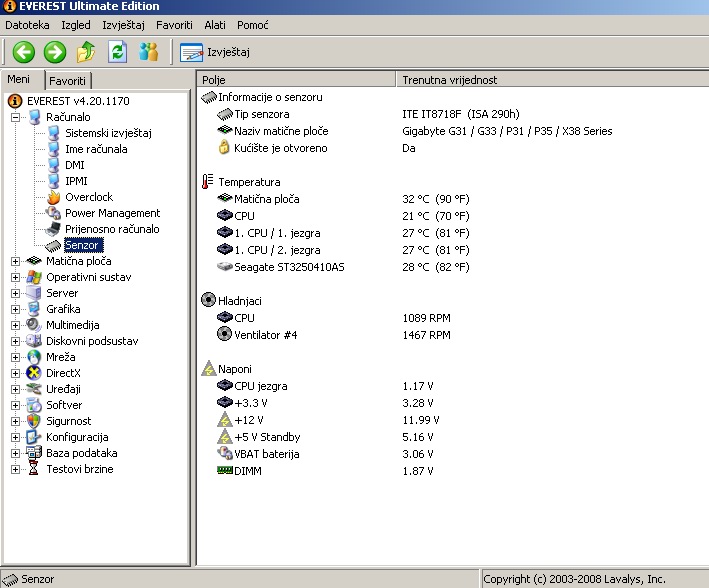
Task: Select the Testovi brzine hourglass item
Action: [35, 469]
